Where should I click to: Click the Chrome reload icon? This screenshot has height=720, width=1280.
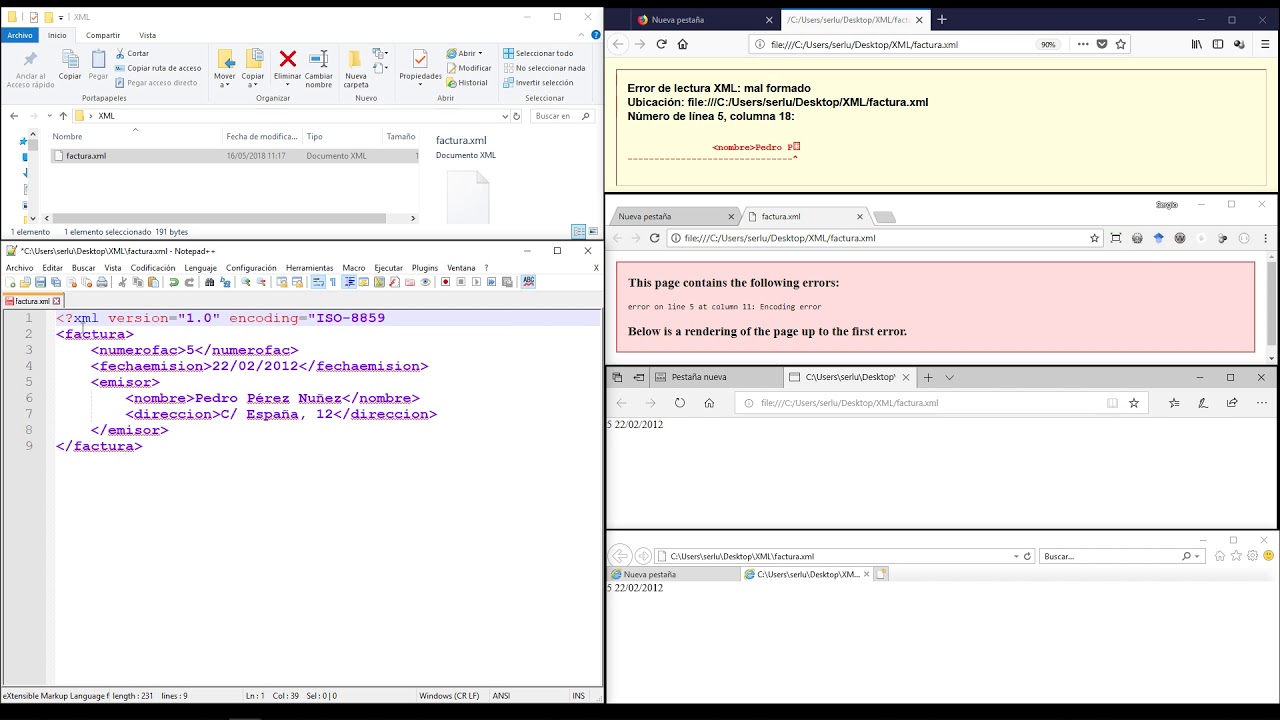[x=654, y=238]
